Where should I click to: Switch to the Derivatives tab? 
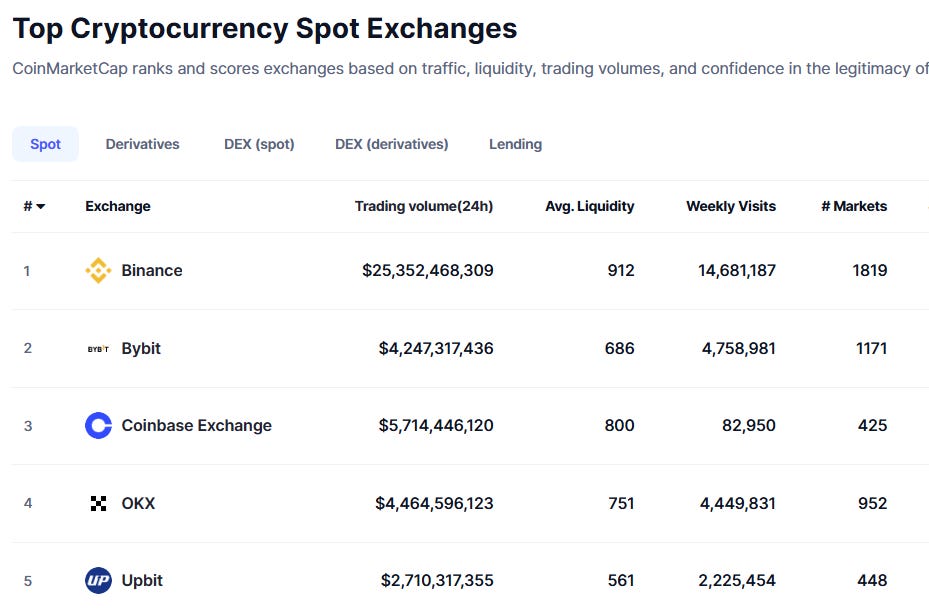[142, 144]
